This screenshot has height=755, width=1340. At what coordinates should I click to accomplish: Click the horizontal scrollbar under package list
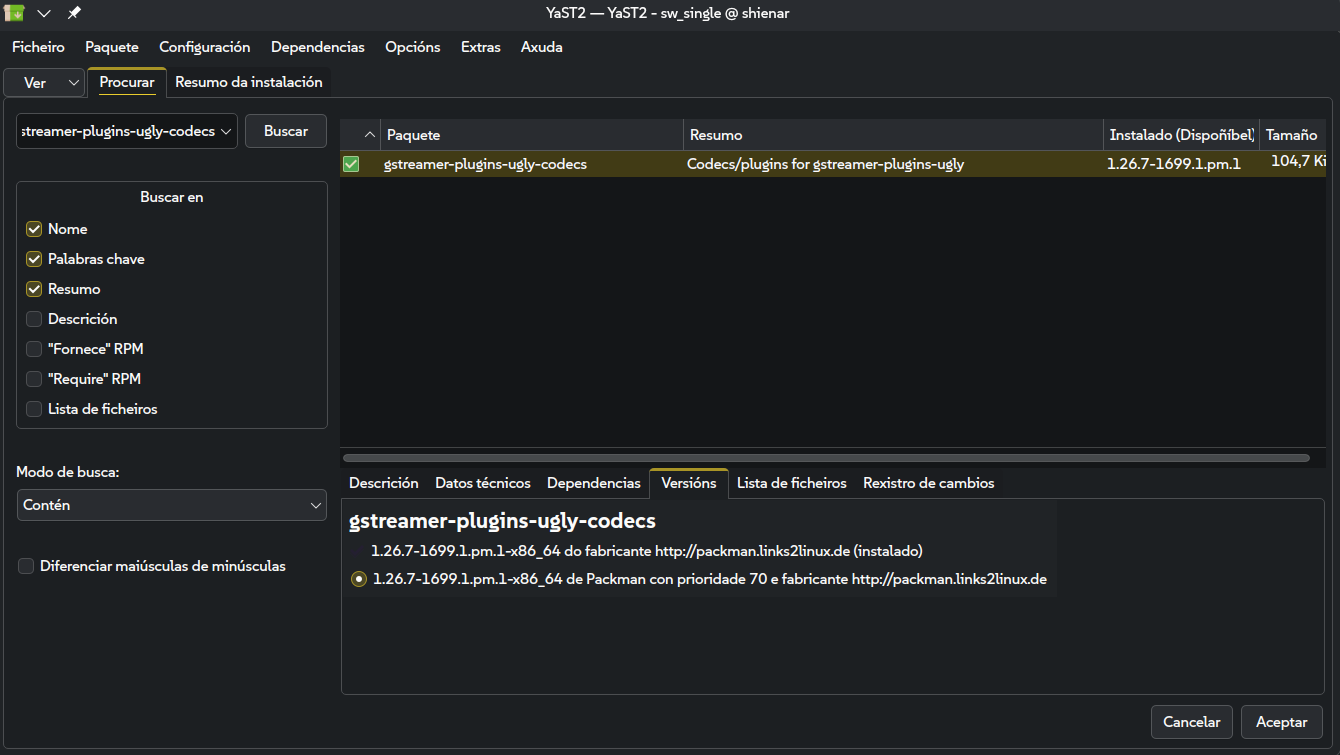pos(825,458)
